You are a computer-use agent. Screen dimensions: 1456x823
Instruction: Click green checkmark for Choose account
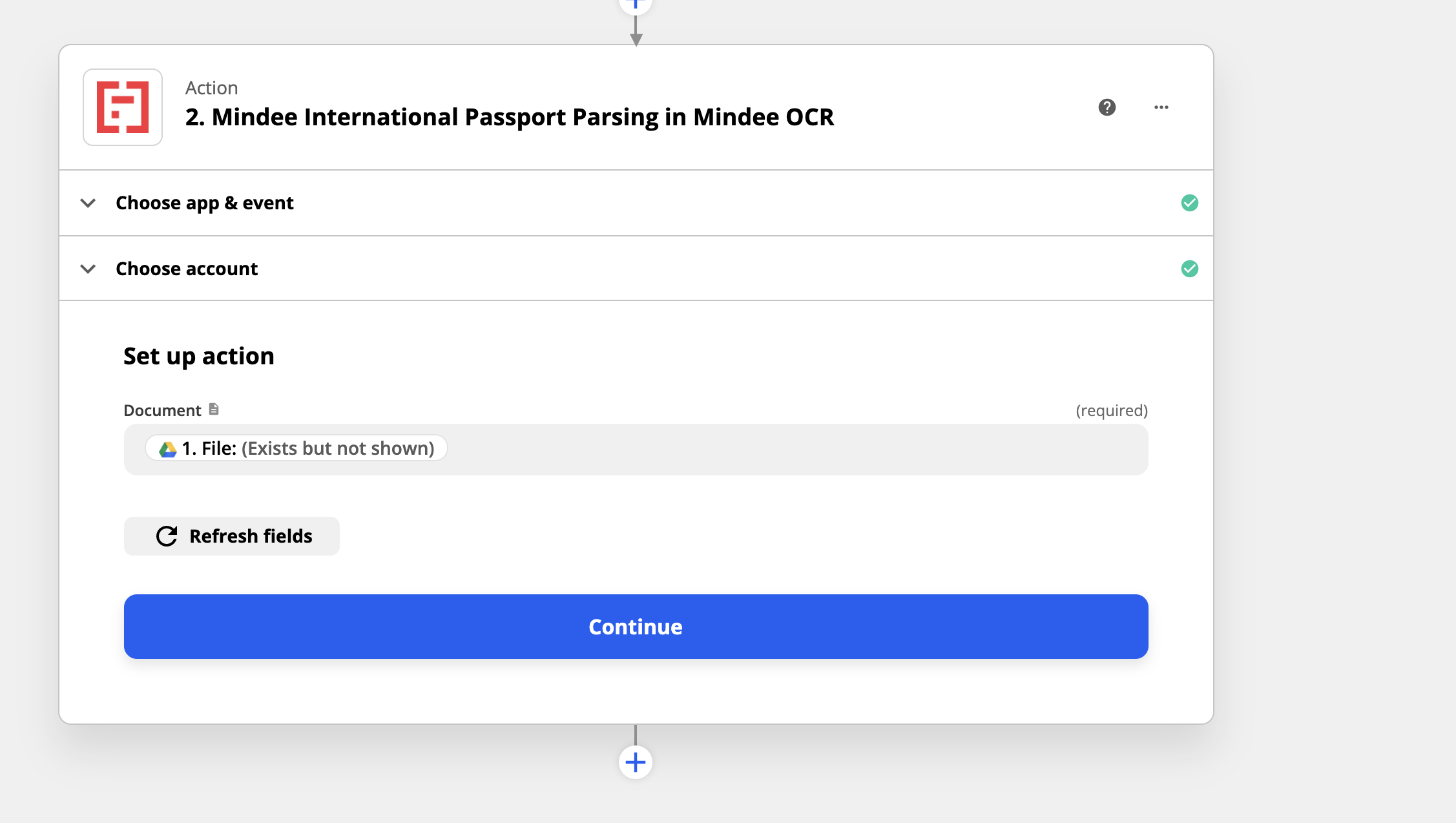(1189, 269)
